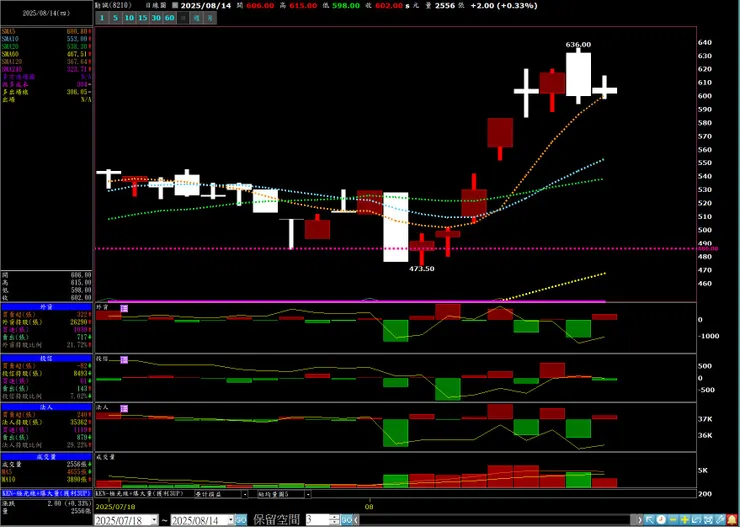
Task: Click the tall white candle peaking at 636.00
Action: tap(578, 75)
